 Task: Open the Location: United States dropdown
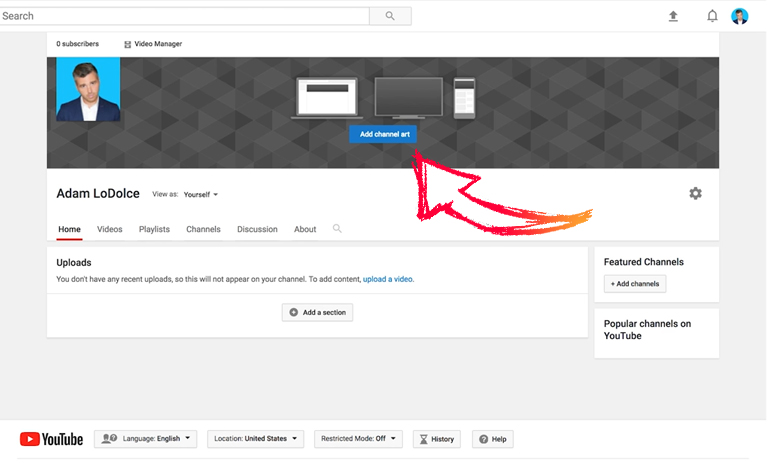(x=255, y=439)
